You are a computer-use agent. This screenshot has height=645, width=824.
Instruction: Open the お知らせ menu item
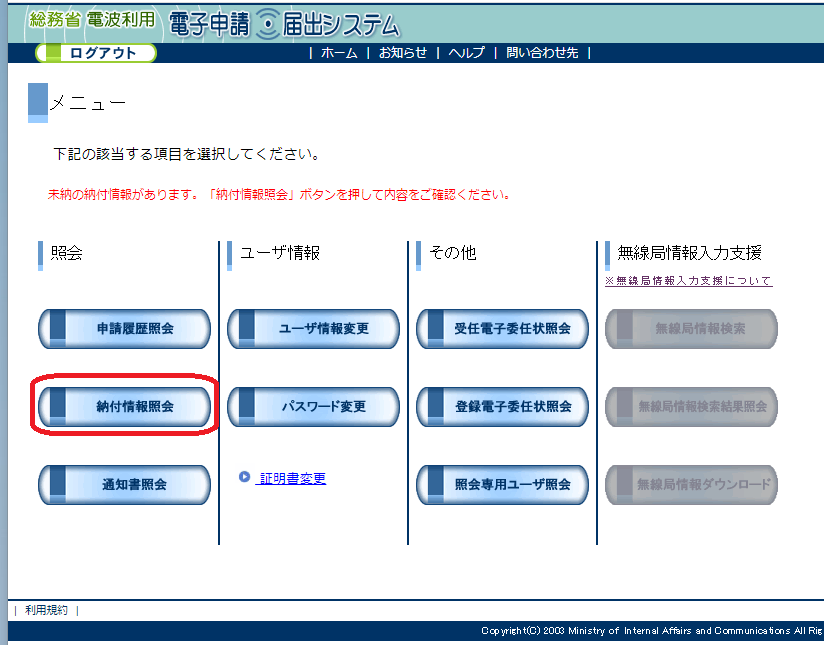(403, 53)
